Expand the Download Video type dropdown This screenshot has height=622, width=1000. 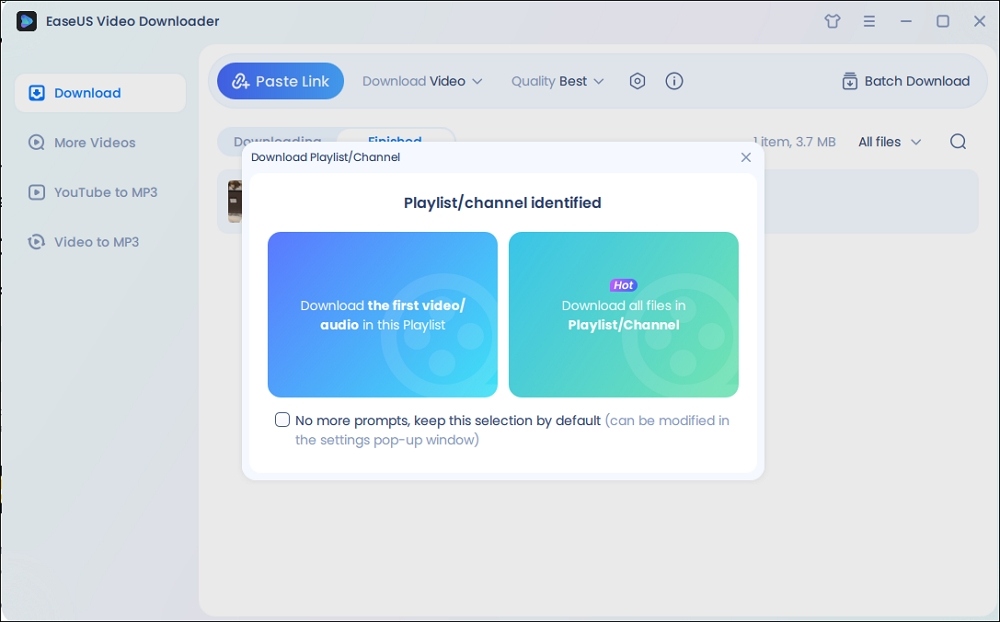[x=422, y=81]
